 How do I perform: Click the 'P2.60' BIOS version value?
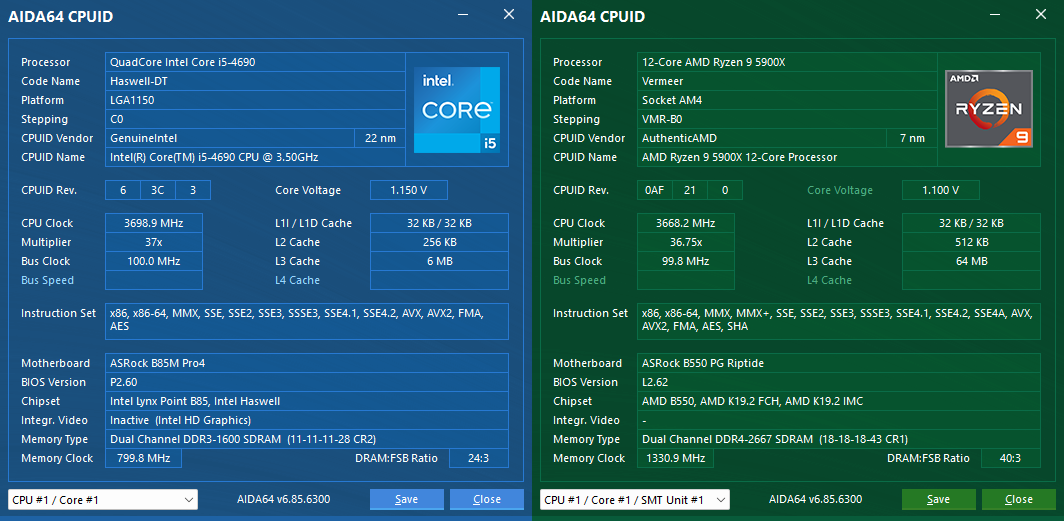[x=307, y=382]
